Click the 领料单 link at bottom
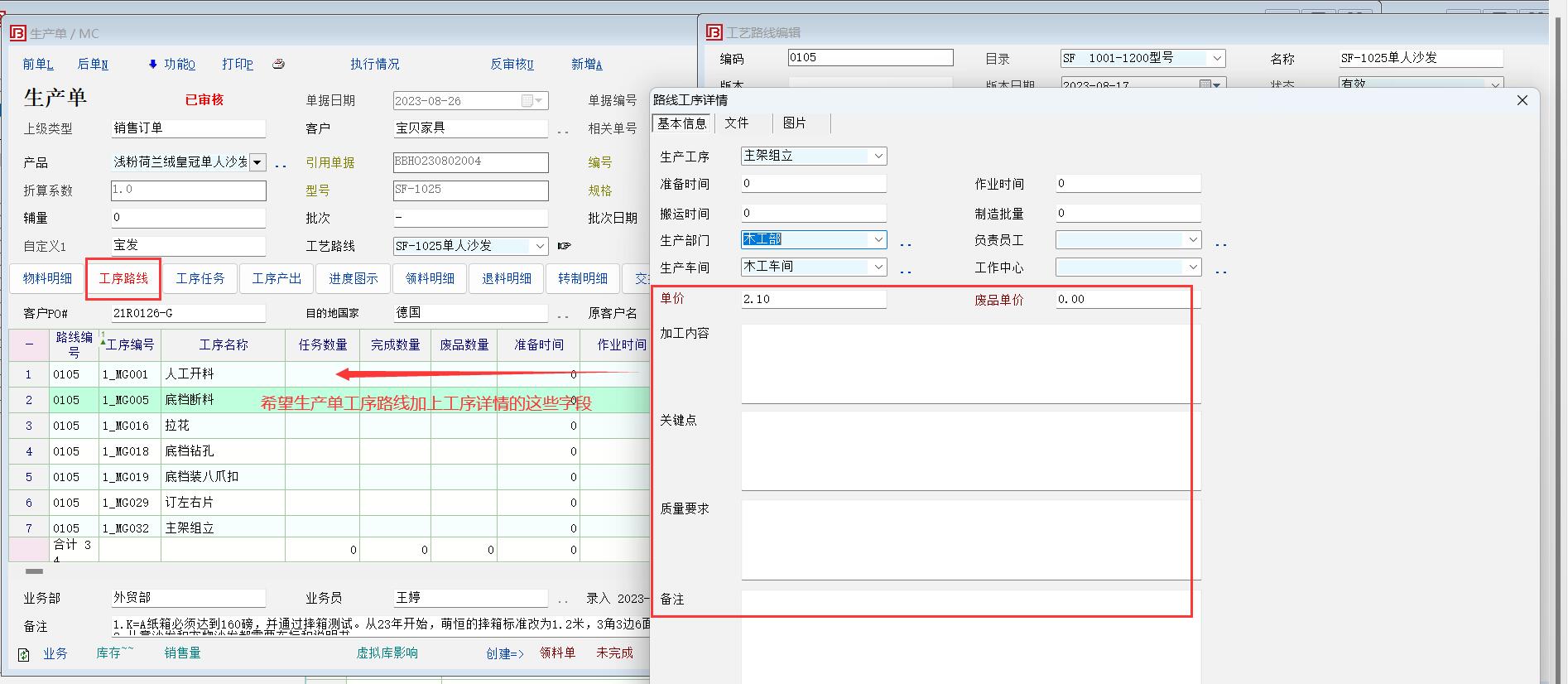 (x=557, y=653)
